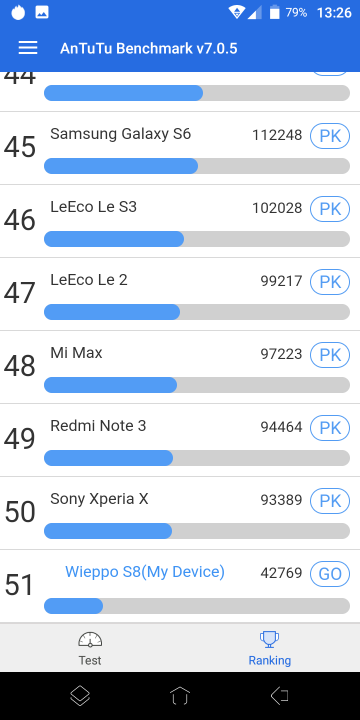Click PK button for LeEco Le S3
The height and width of the screenshot is (720, 360).
[330, 209]
